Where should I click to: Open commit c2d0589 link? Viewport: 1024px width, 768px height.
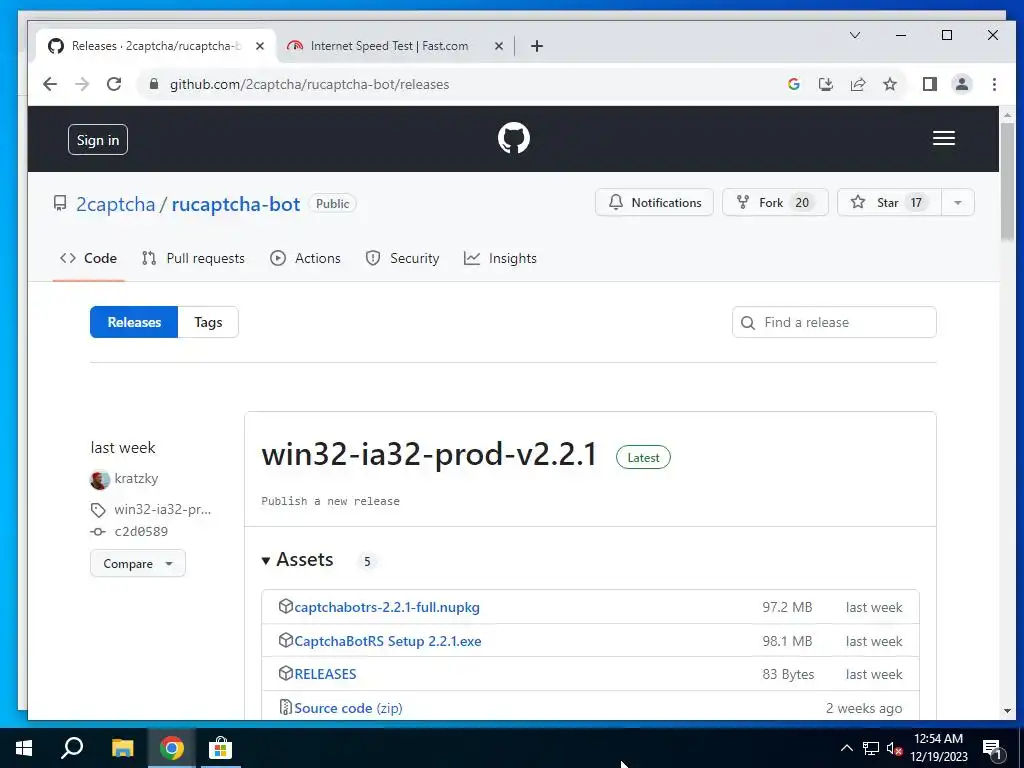141,532
